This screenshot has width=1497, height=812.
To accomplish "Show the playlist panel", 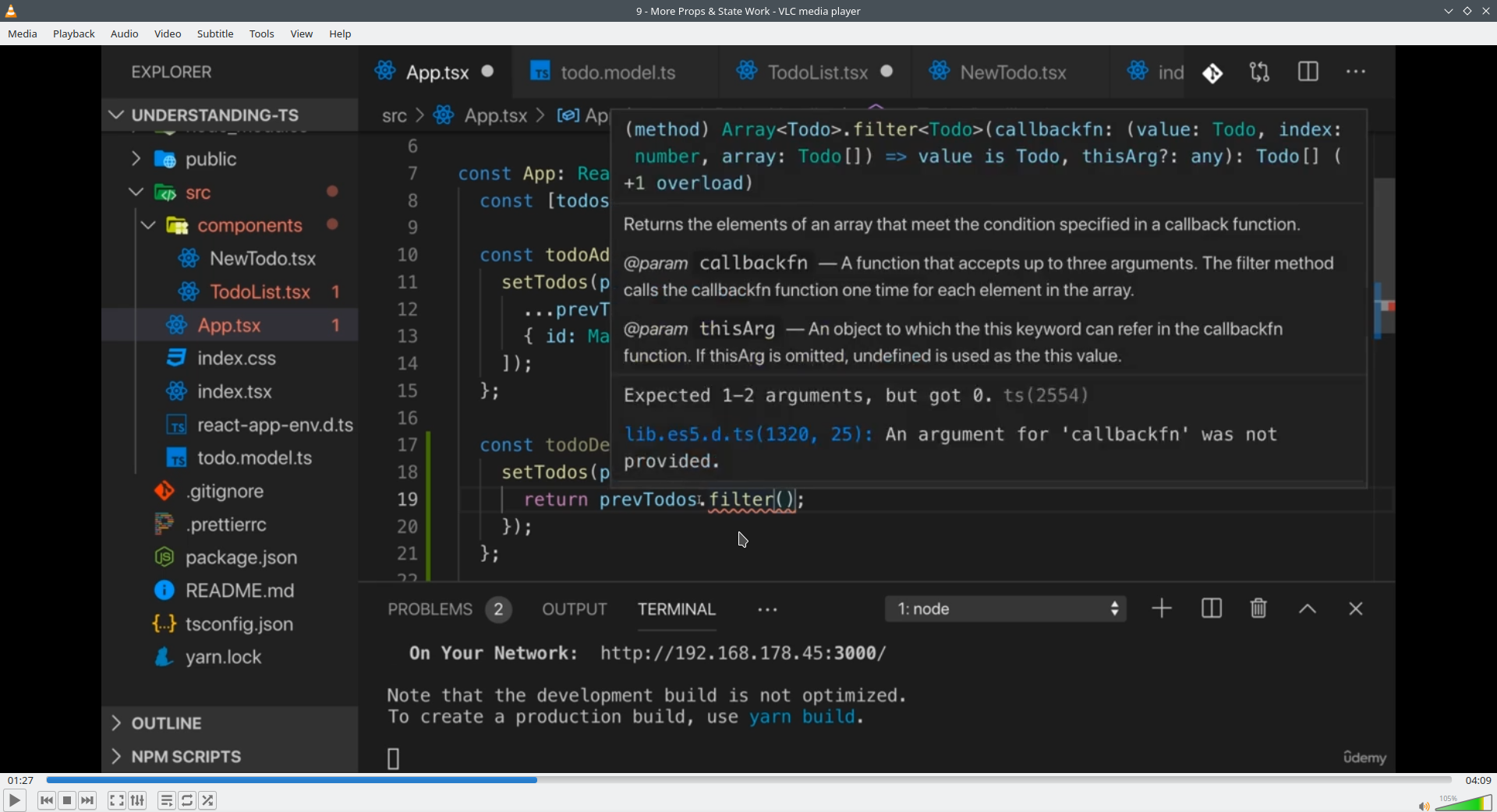I will [x=166, y=800].
